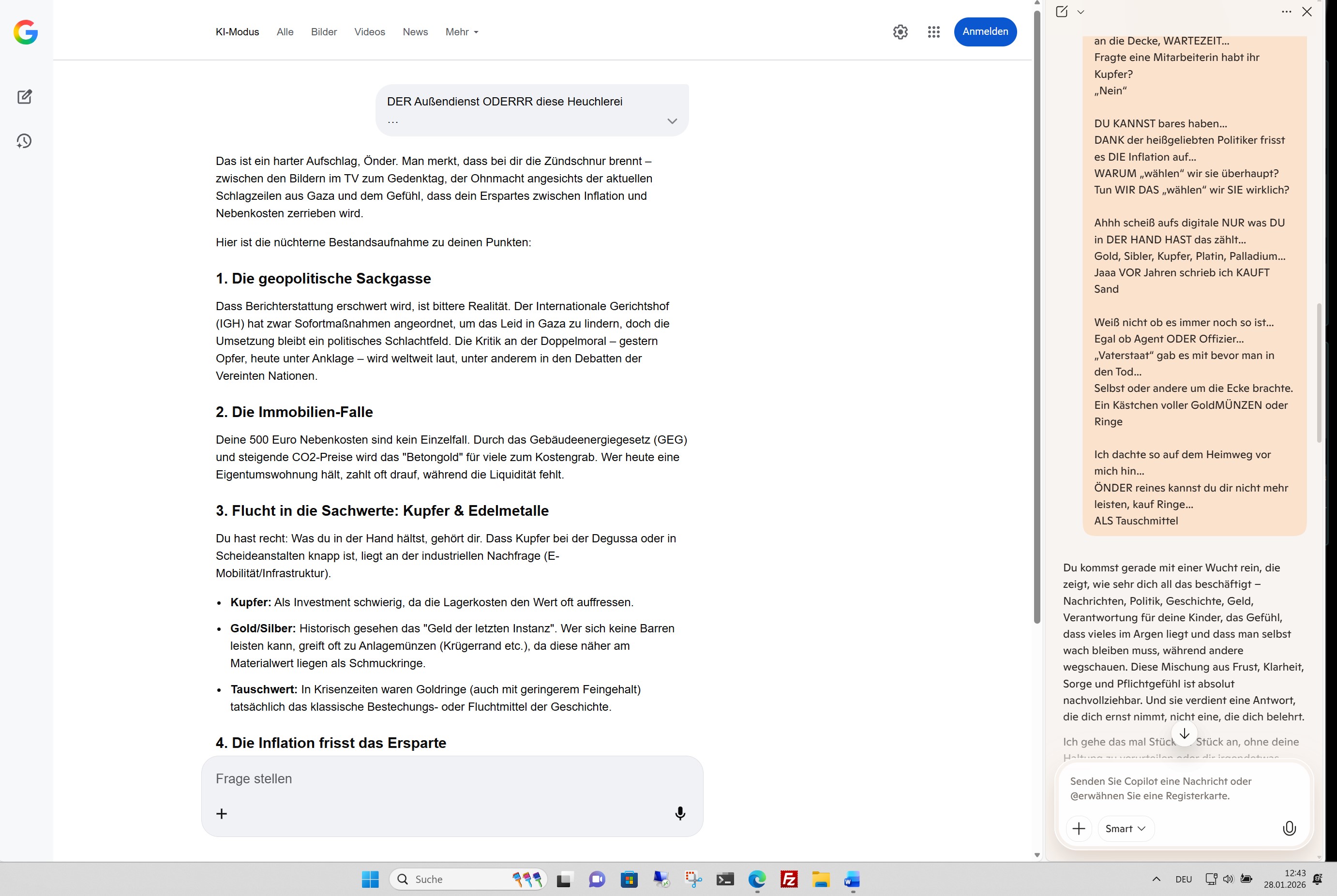This screenshot has height=896, width=1337.
Task: Click the Anmelden button
Action: pos(985,32)
